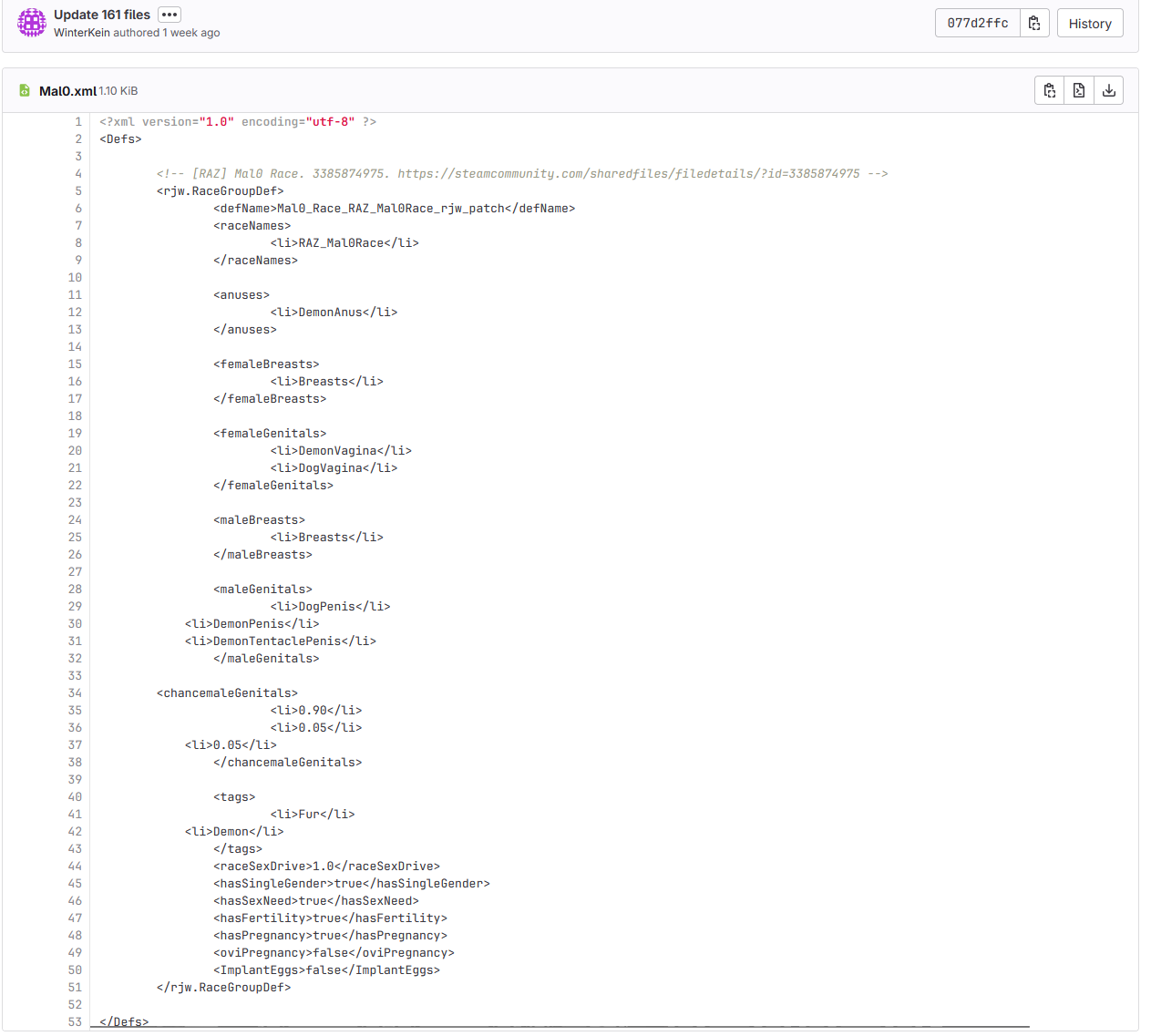Select line number 19 link
Image resolution: width=1151 pixels, height=1036 pixels.
tap(75, 434)
